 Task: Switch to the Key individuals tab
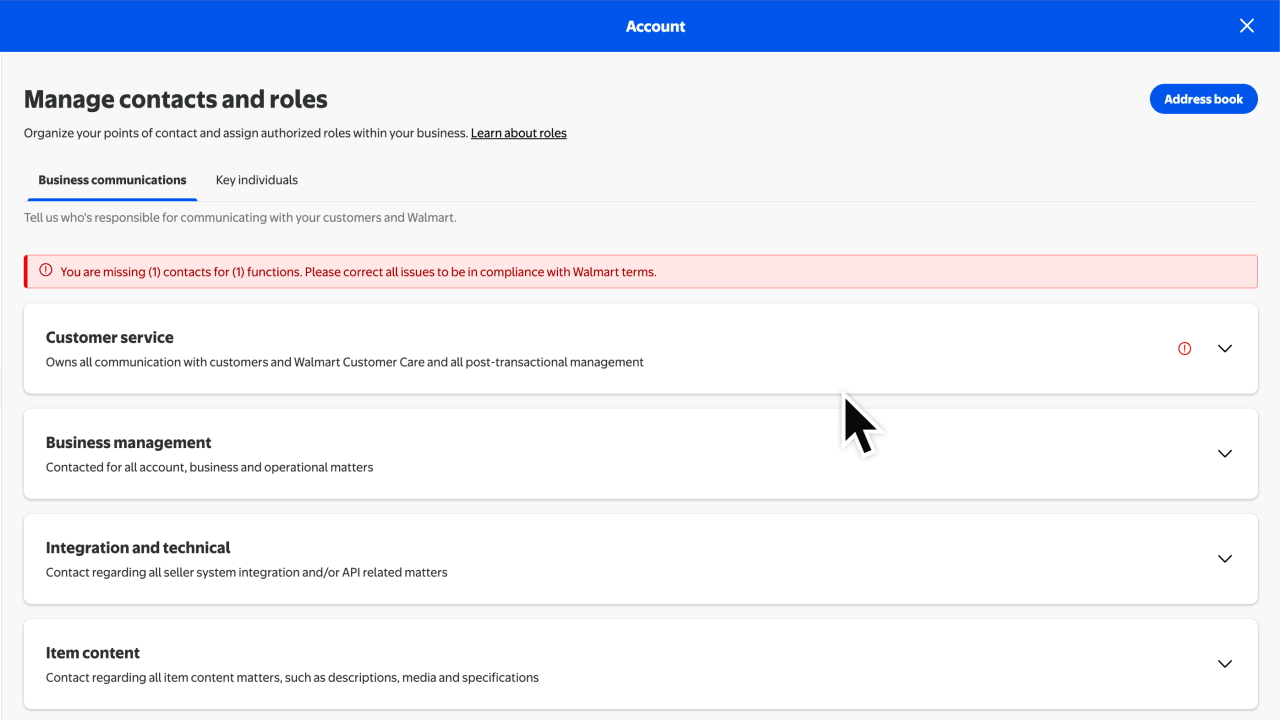point(257,180)
